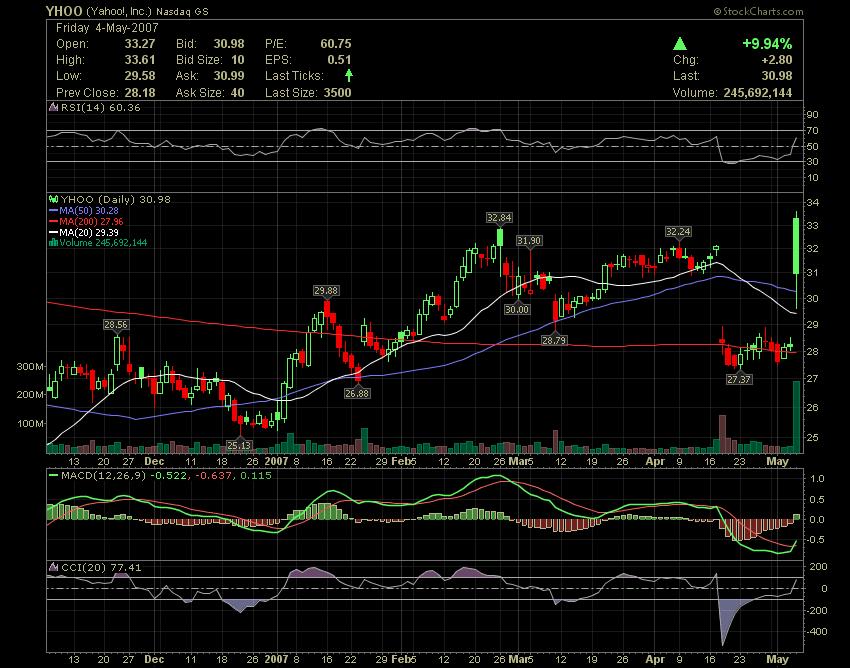Click the 29.88 price callout
The image size is (850, 668).
coord(326,291)
